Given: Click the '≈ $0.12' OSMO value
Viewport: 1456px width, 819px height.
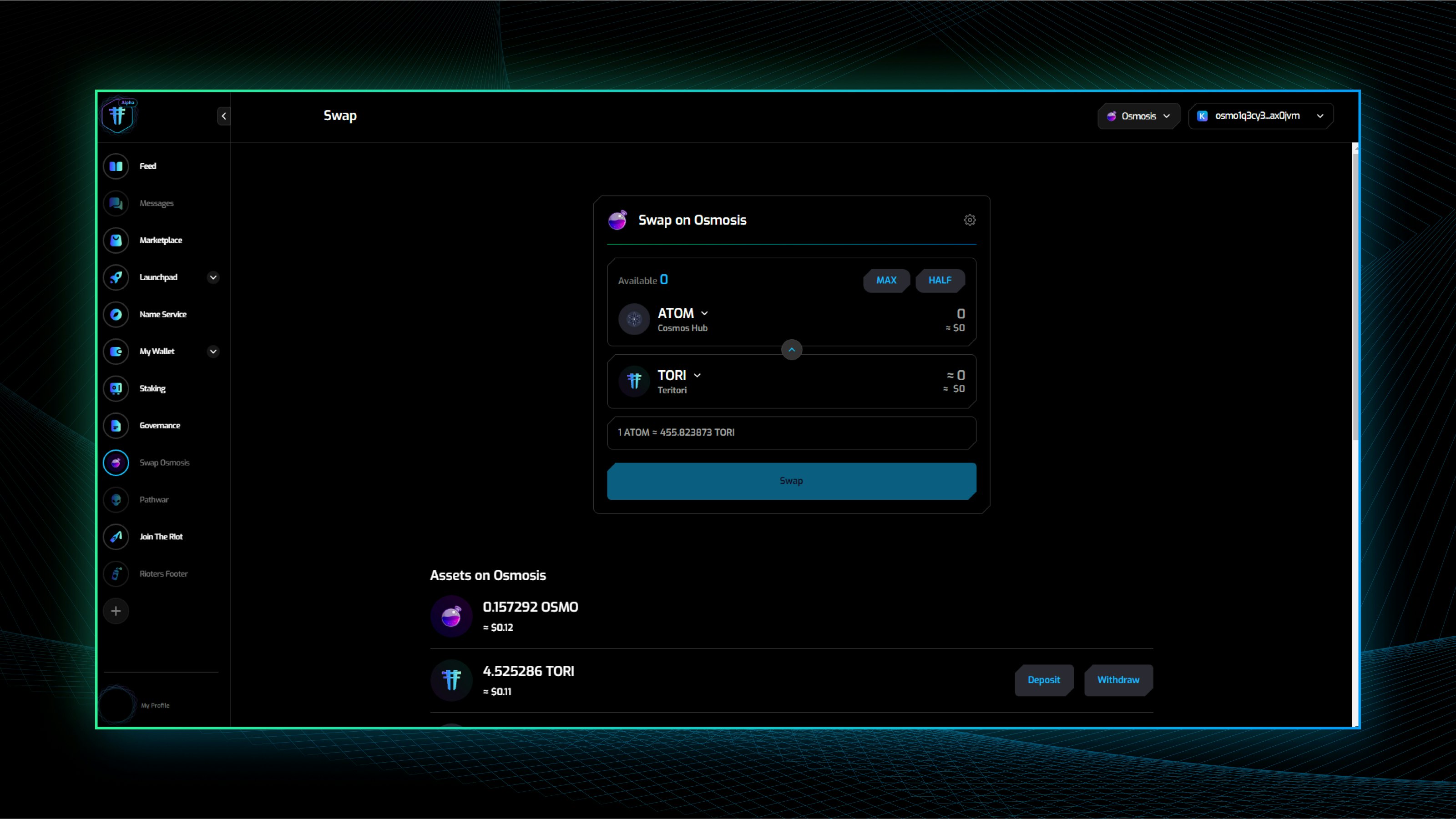Looking at the screenshot, I should [498, 628].
